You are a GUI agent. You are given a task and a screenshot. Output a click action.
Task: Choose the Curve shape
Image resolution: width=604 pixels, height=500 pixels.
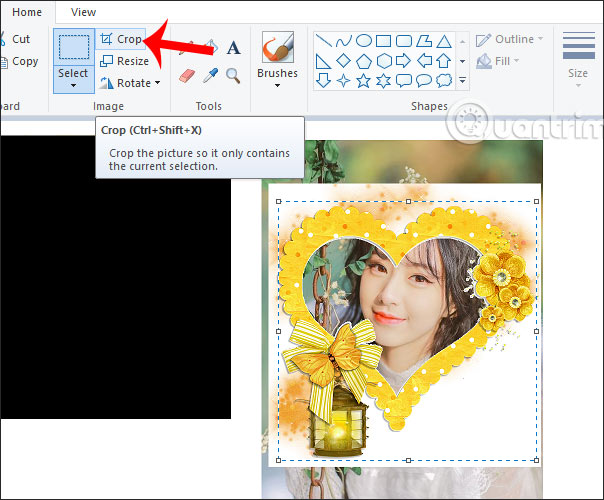[x=344, y=40]
